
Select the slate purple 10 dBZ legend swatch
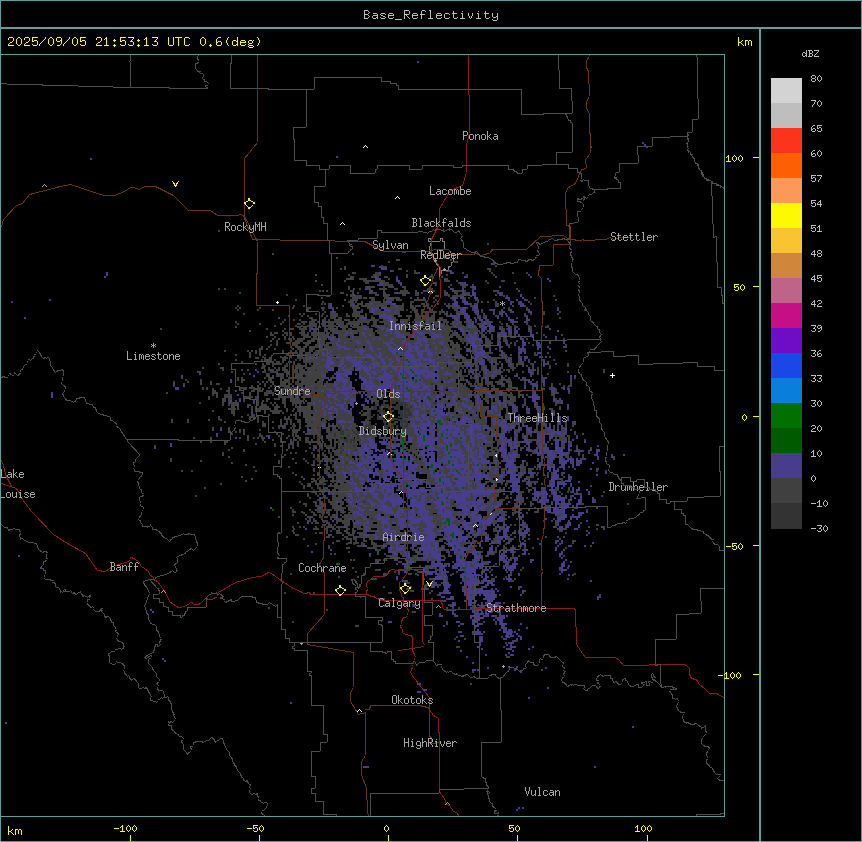point(786,466)
